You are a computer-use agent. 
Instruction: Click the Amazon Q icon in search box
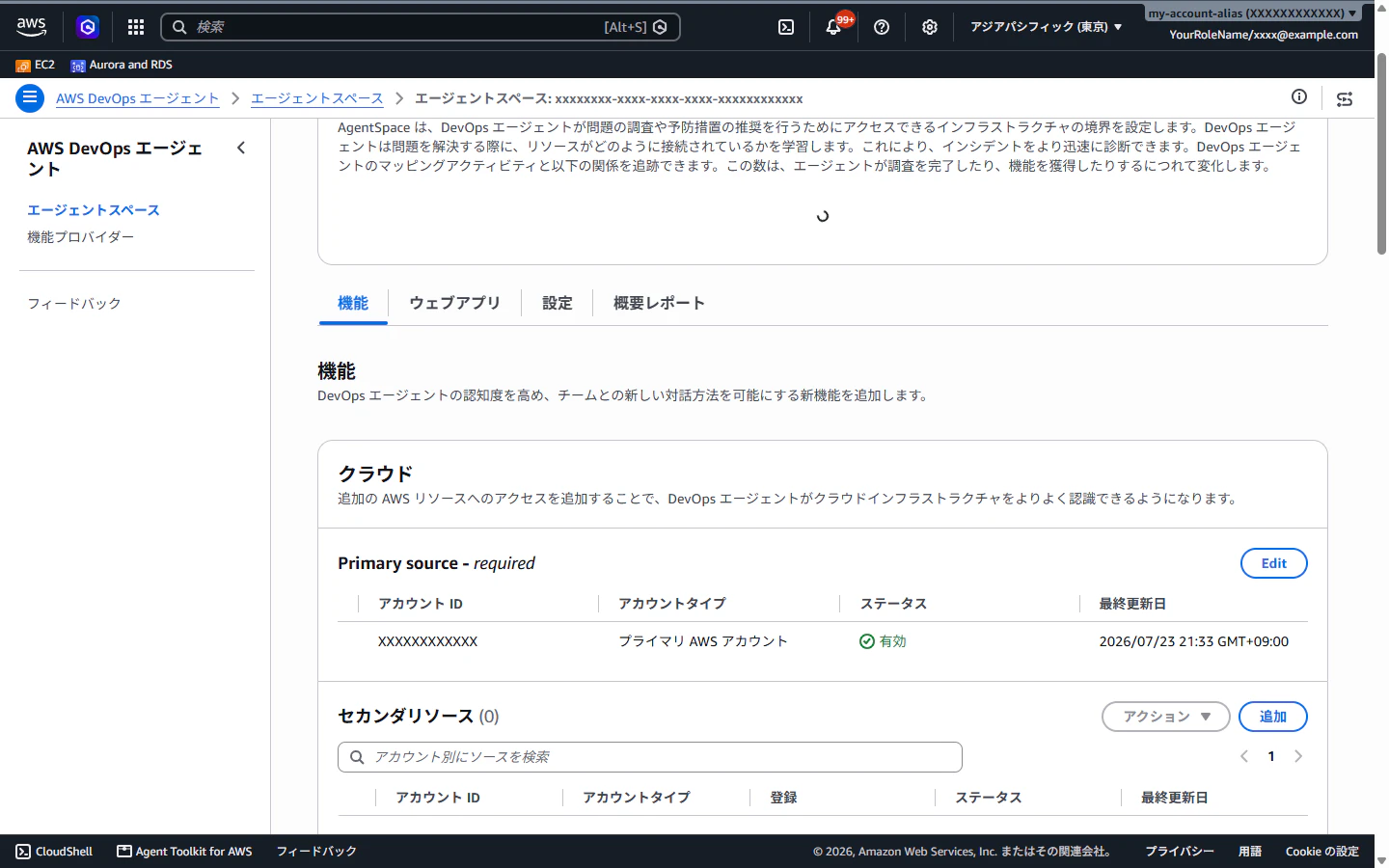point(660,27)
